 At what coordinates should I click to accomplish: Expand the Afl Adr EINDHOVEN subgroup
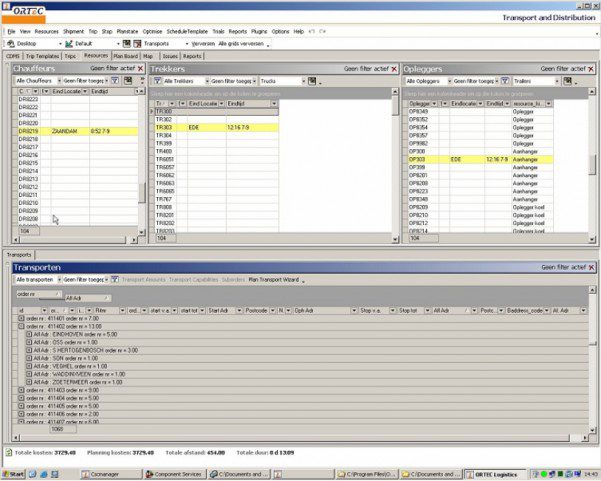tap(29, 334)
